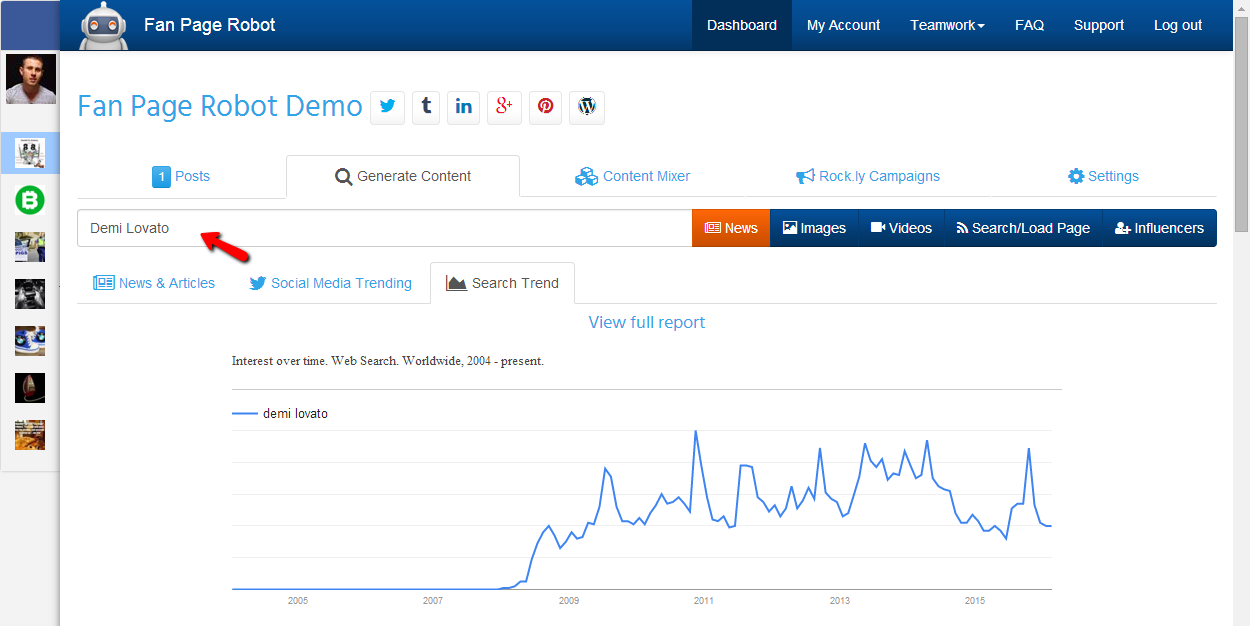Open the FAQ page
Image resolution: width=1250 pixels, height=626 pixels.
[x=1029, y=25]
